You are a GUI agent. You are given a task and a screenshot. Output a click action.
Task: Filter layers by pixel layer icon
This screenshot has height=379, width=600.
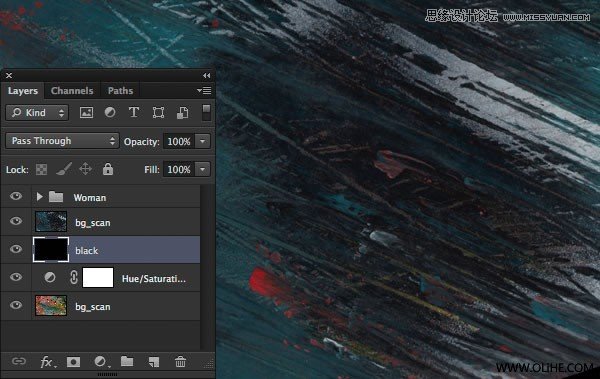pos(86,113)
